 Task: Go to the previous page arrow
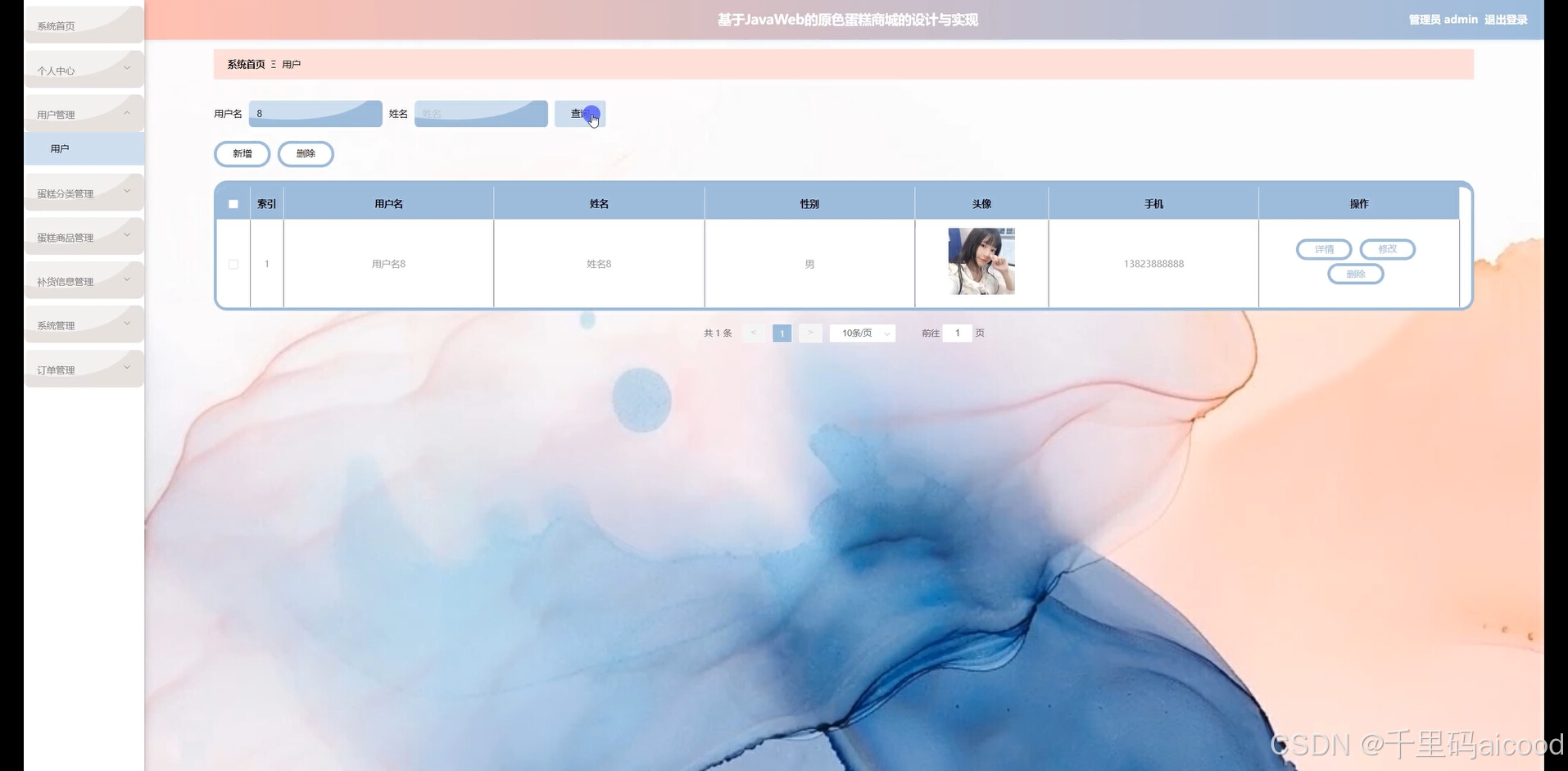click(754, 333)
